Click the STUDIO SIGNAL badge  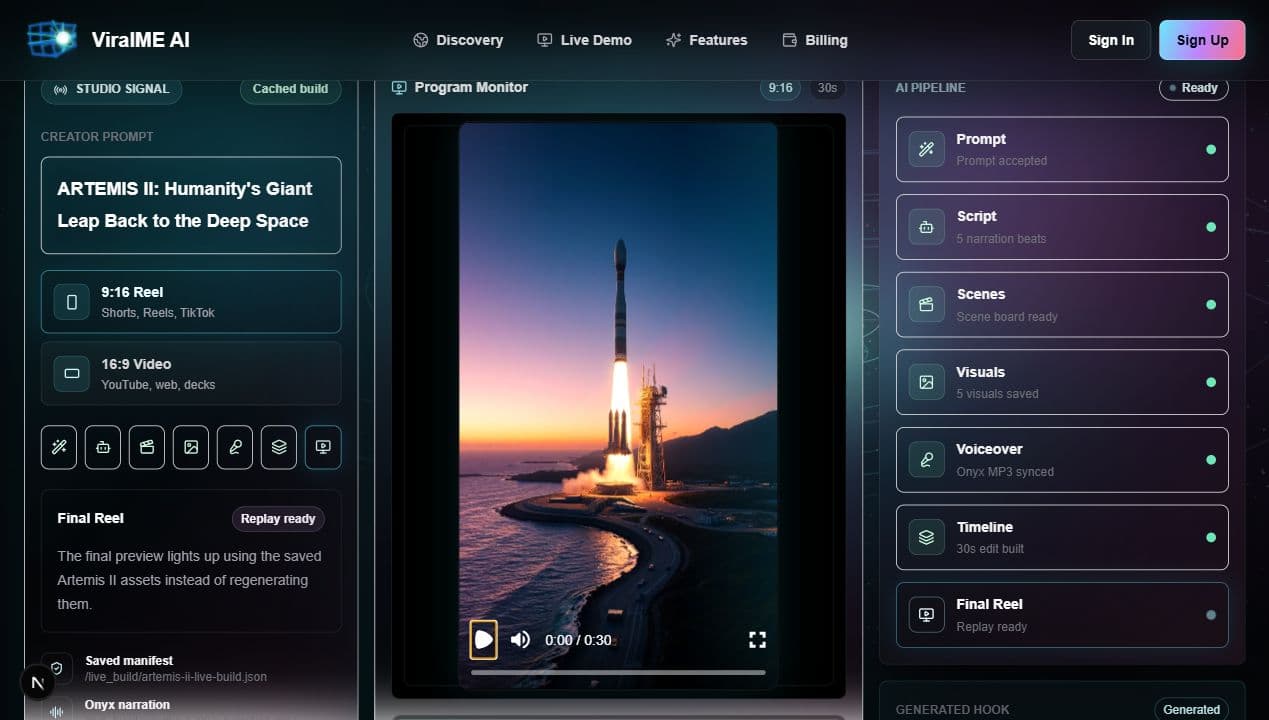coord(112,89)
